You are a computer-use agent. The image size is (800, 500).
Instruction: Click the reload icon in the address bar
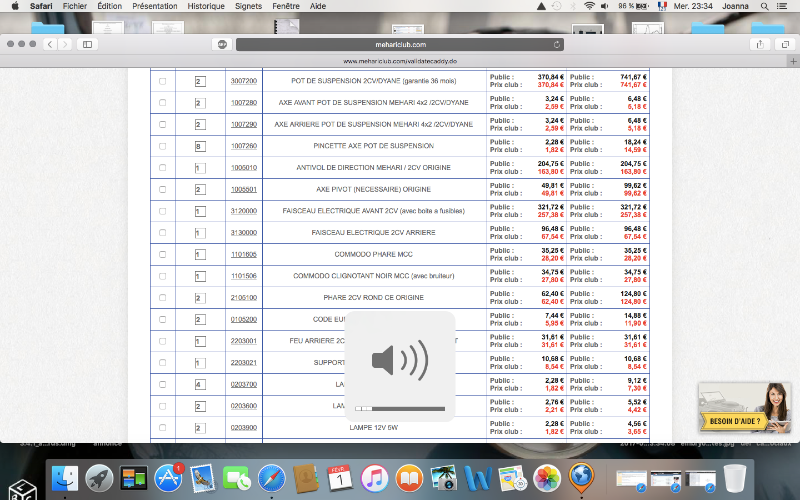pos(556,44)
